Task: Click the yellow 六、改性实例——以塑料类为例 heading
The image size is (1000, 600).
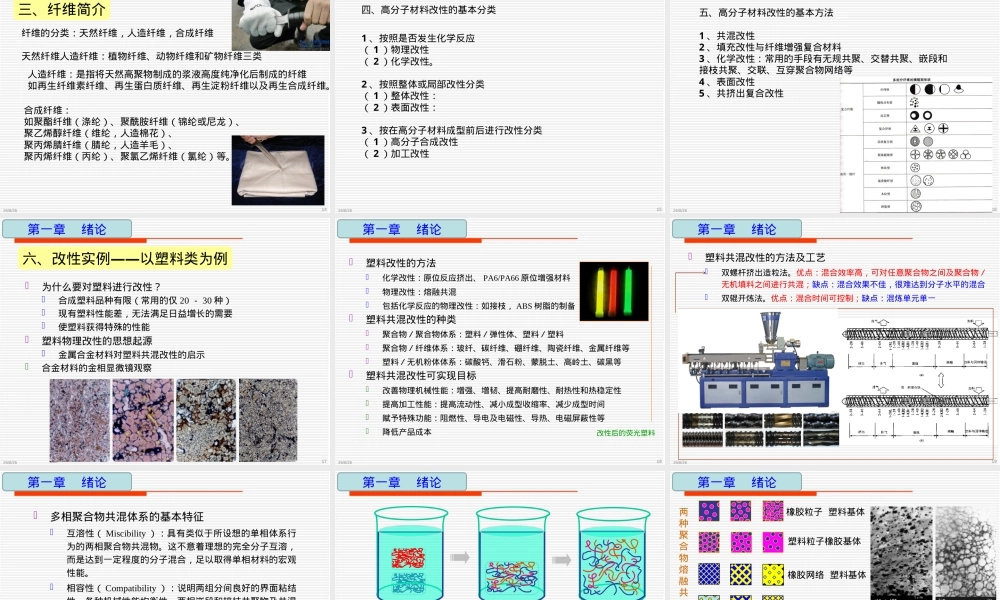Action: tap(124, 259)
